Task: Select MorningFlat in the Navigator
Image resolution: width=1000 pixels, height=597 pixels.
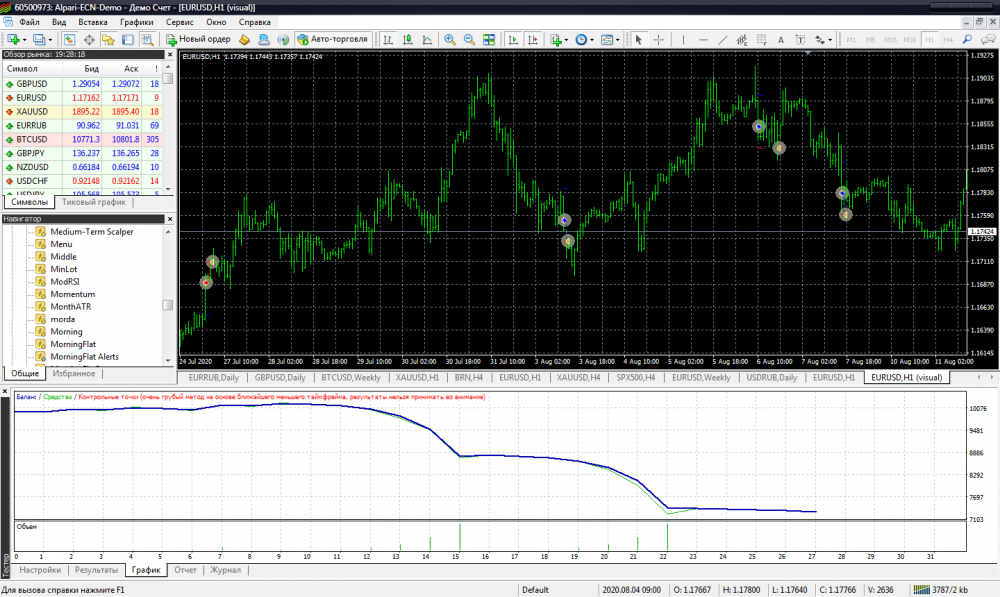Action: pyautogui.click(x=73, y=344)
